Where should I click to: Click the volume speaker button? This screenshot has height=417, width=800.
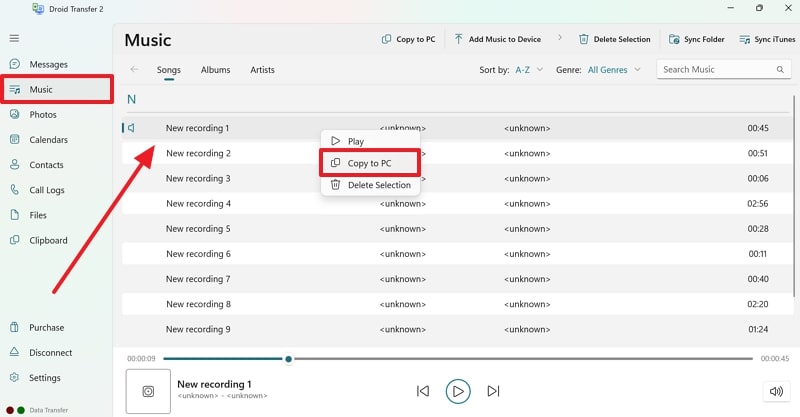click(776, 391)
